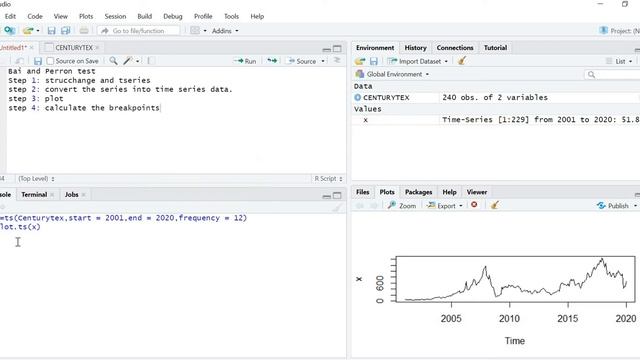This screenshot has width=640, height=360.
Task: Click the New File icon in main toolbar
Action: click(9, 31)
